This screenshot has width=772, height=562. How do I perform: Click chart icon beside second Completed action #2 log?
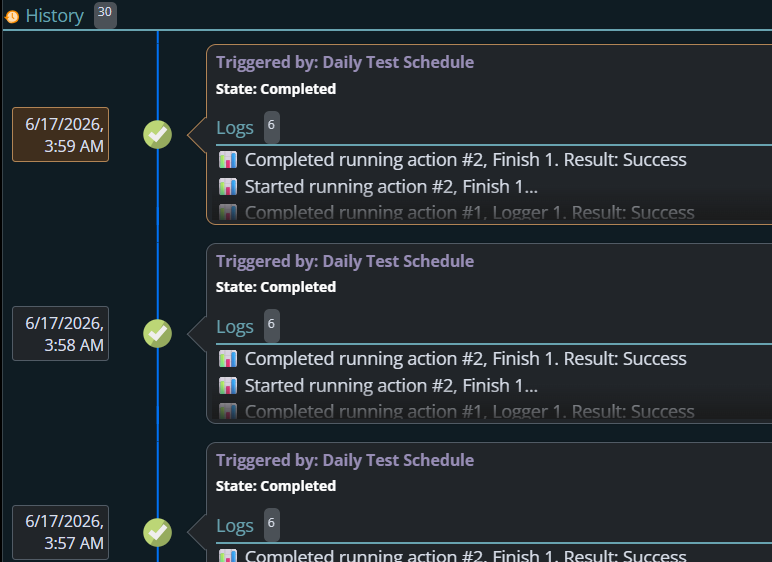point(228,359)
